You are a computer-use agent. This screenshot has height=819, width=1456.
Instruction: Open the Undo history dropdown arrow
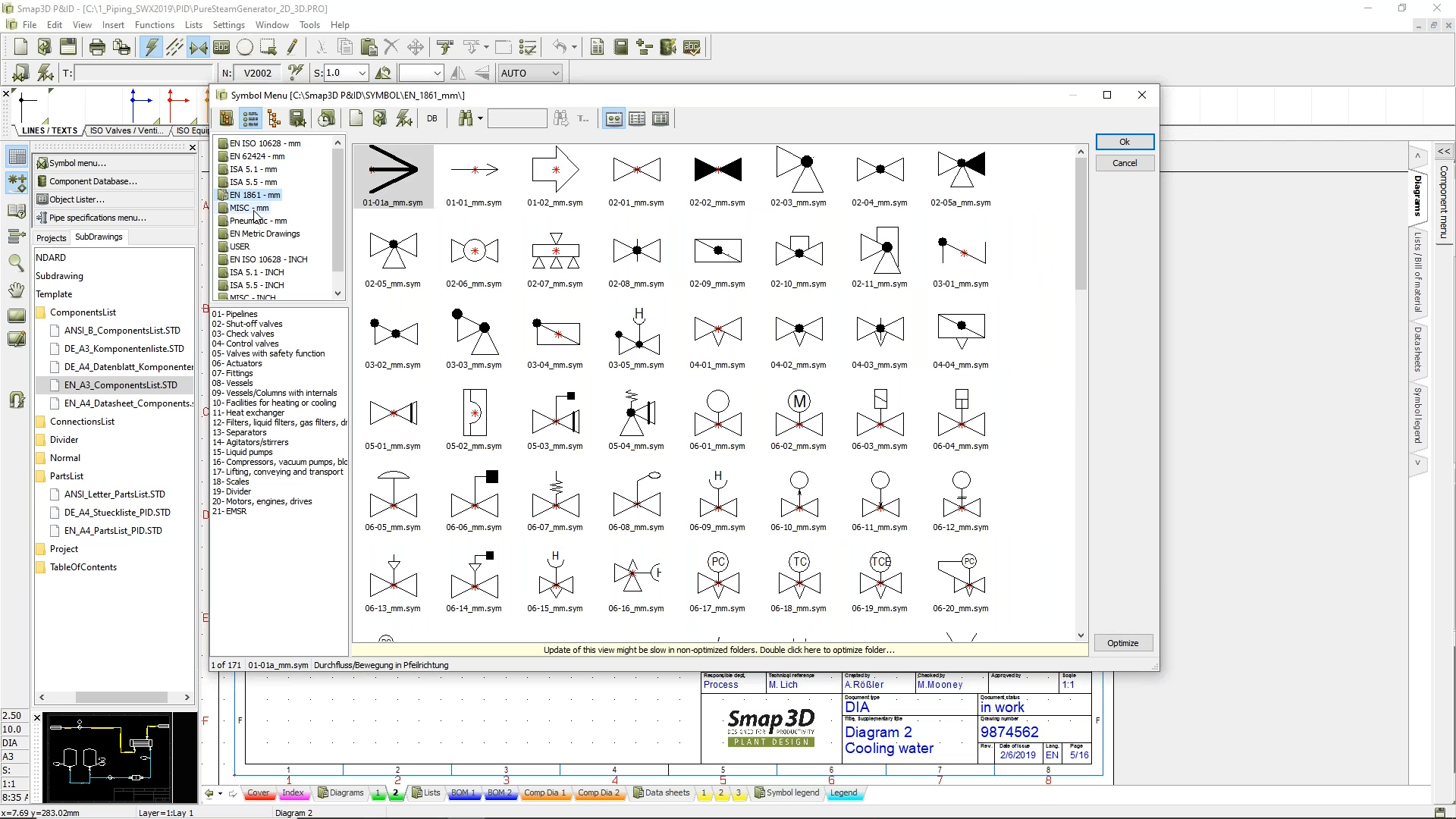(574, 47)
